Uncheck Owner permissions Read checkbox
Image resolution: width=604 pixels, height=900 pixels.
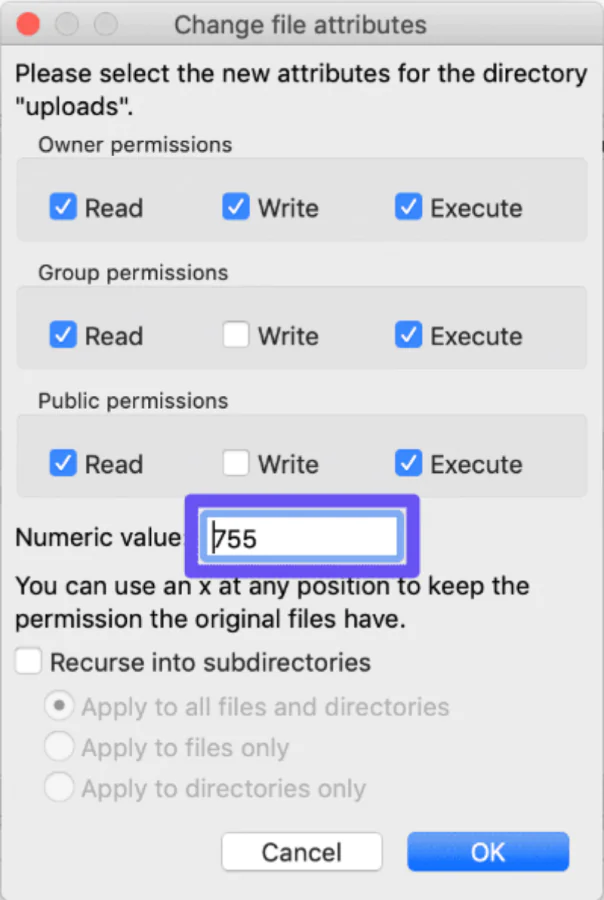63,207
